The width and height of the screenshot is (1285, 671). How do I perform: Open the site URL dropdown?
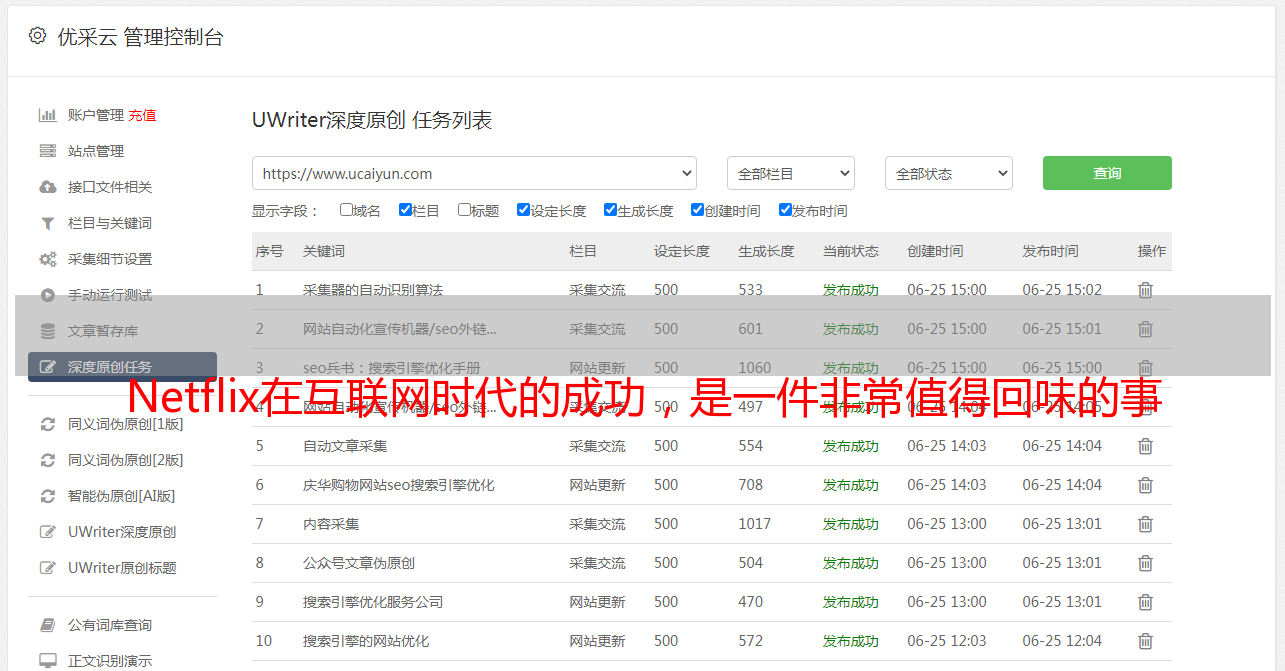(x=474, y=173)
